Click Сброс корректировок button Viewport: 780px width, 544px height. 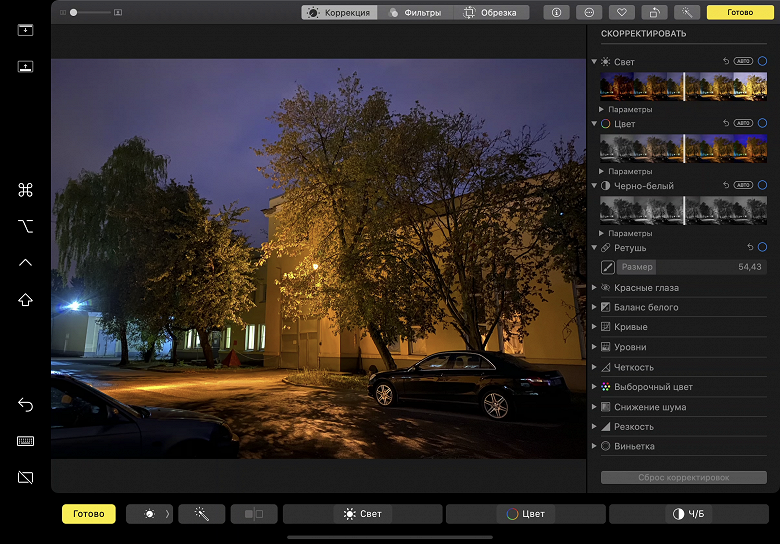(683, 477)
